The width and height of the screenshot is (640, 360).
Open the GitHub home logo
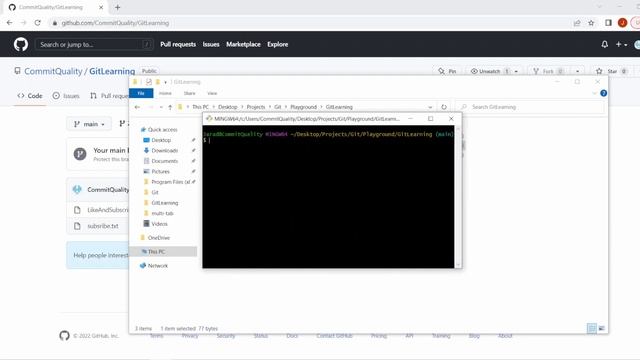[21, 44]
